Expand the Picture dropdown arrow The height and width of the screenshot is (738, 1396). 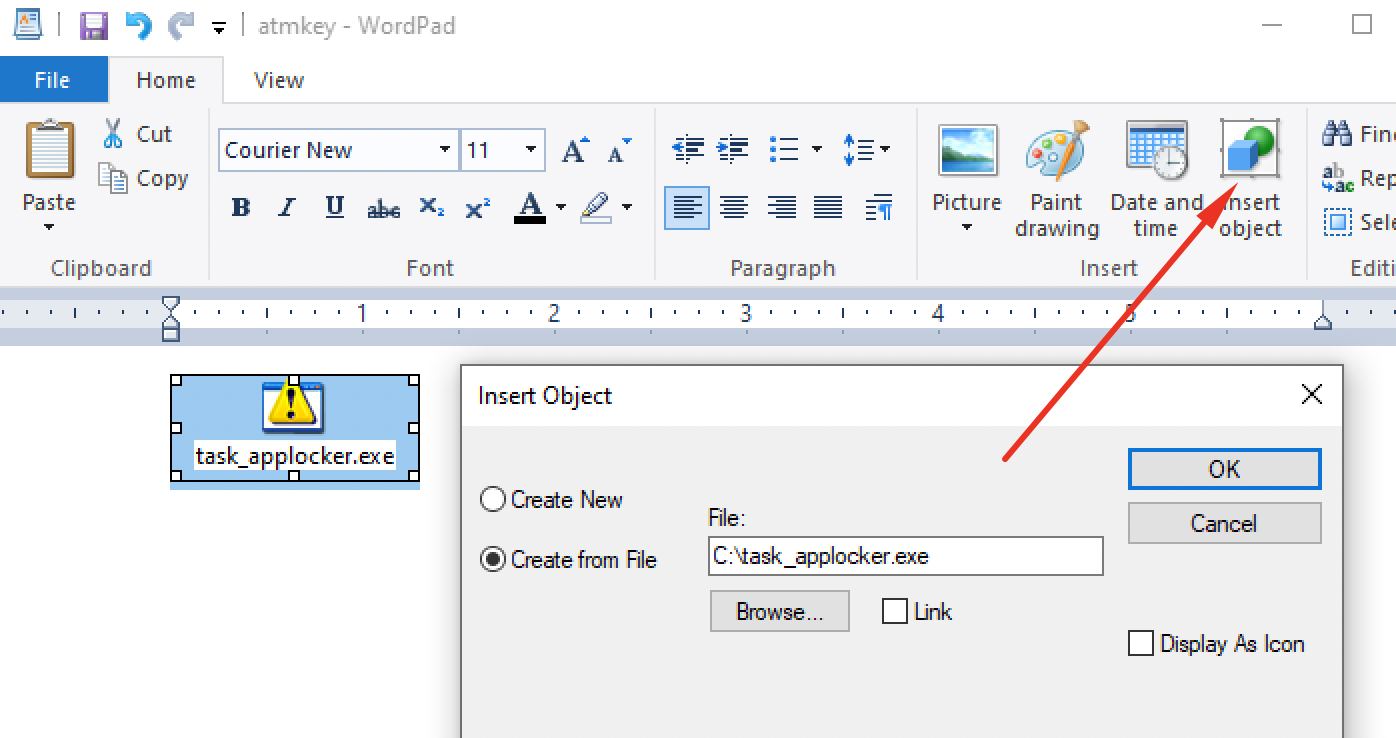(967, 228)
